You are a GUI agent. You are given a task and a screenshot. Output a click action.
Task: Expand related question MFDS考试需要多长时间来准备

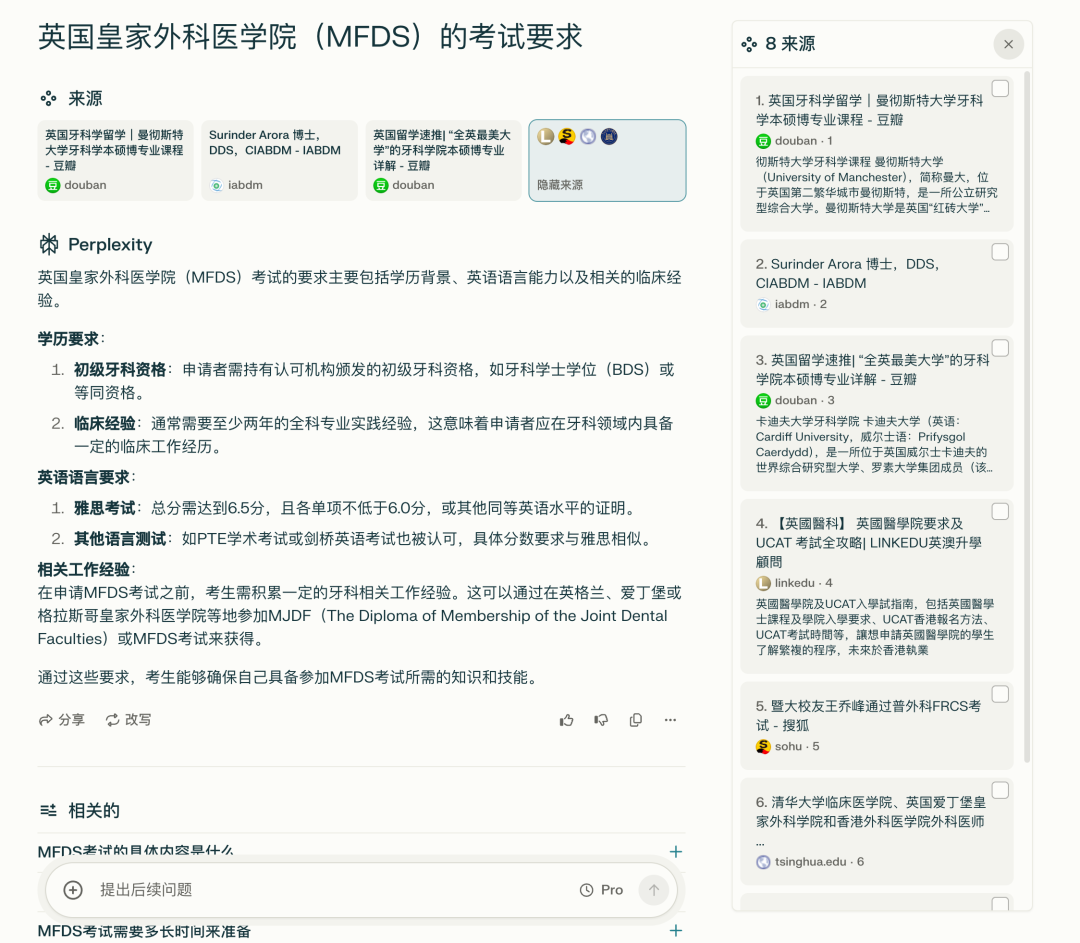coord(360,931)
